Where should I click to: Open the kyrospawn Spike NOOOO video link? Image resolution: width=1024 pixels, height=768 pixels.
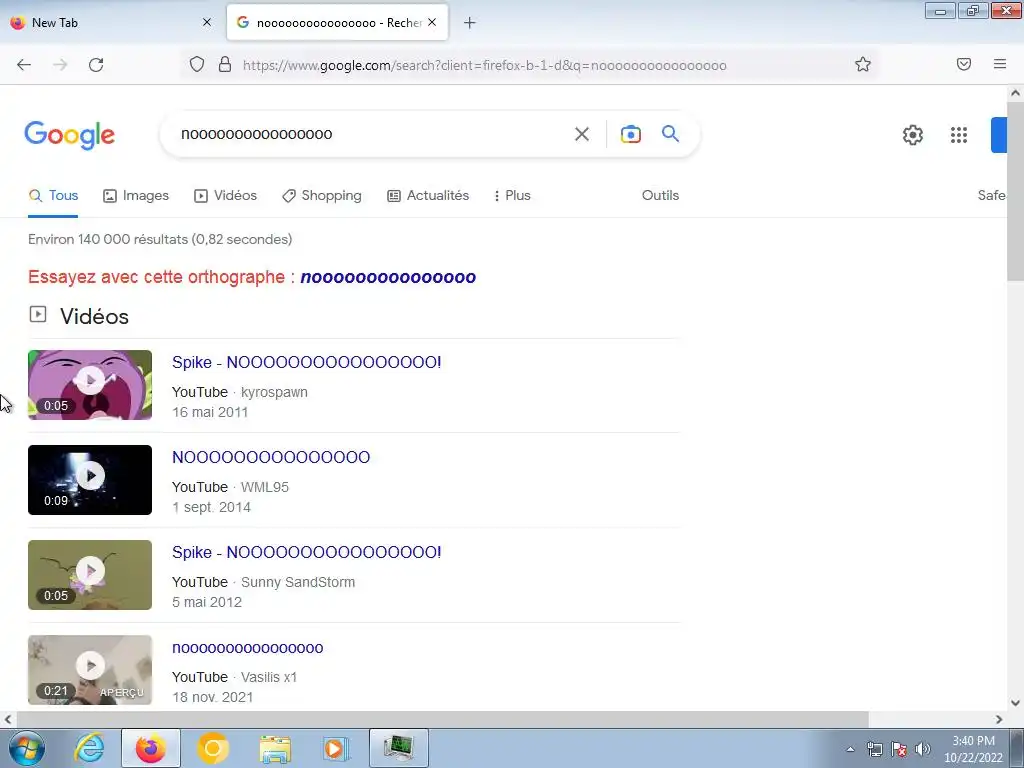(306, 362)
